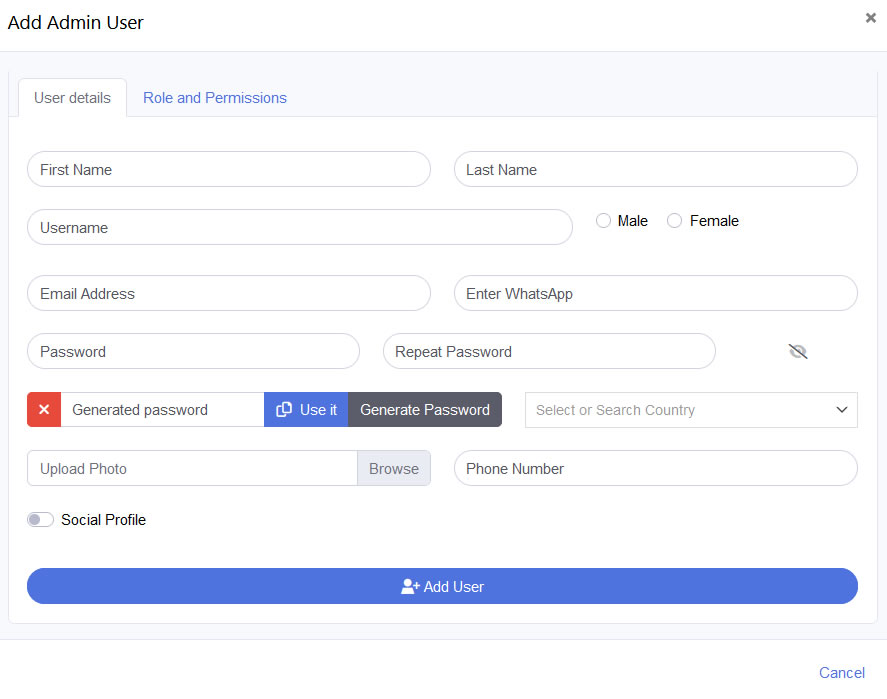This screenshot has width=887, height=699.
Task: Click the blue Add User button
Action: [x=442, y=587]
